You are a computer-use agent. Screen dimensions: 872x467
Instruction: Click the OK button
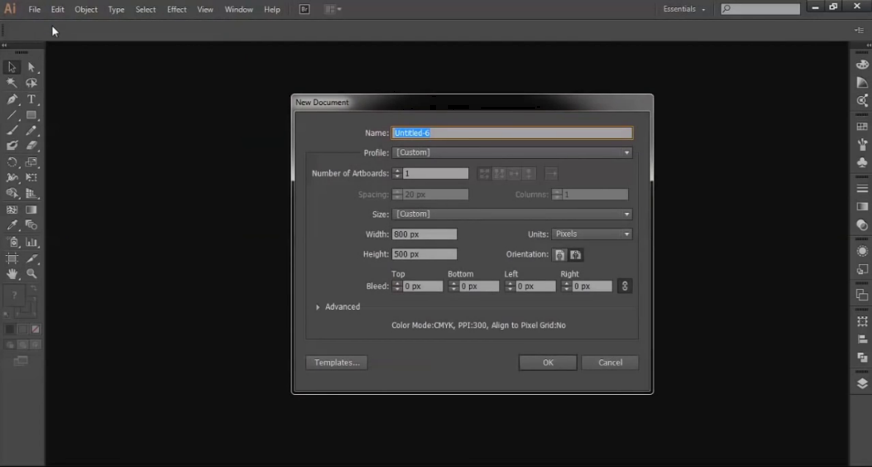click(x=547, y=363)
